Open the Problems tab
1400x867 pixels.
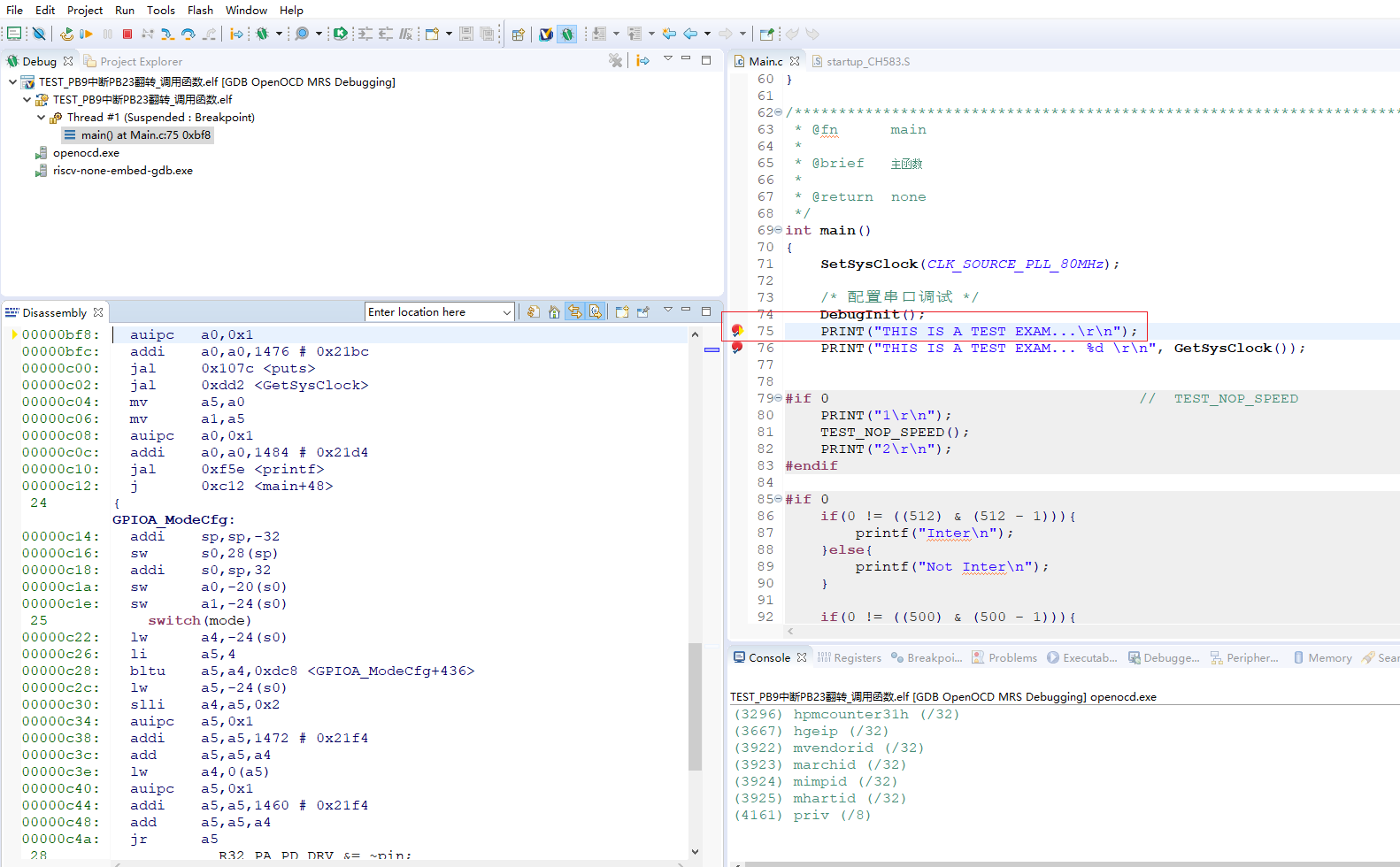pyautogui.click(x=1004, y=657)
